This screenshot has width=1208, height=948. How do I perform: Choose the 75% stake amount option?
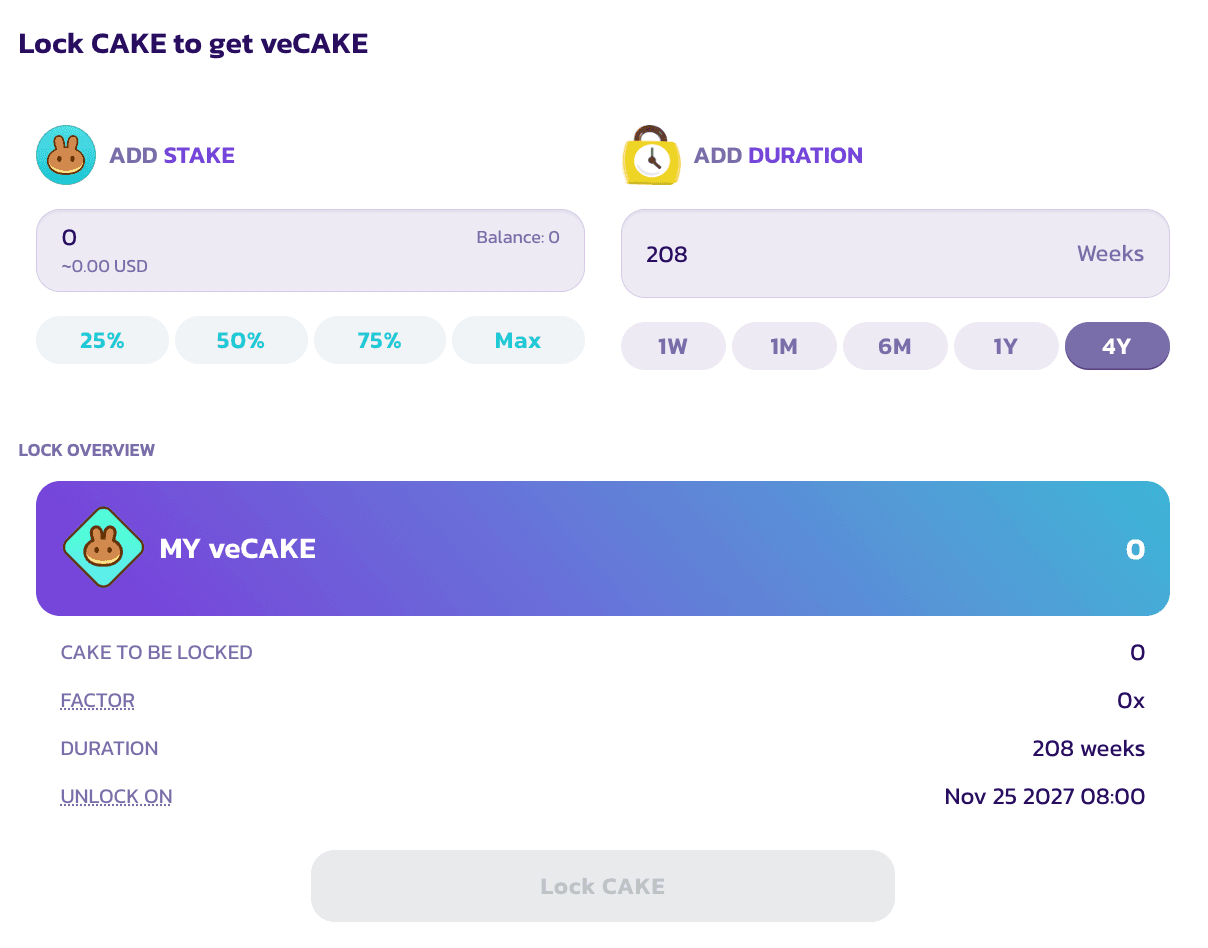point(379,341)
